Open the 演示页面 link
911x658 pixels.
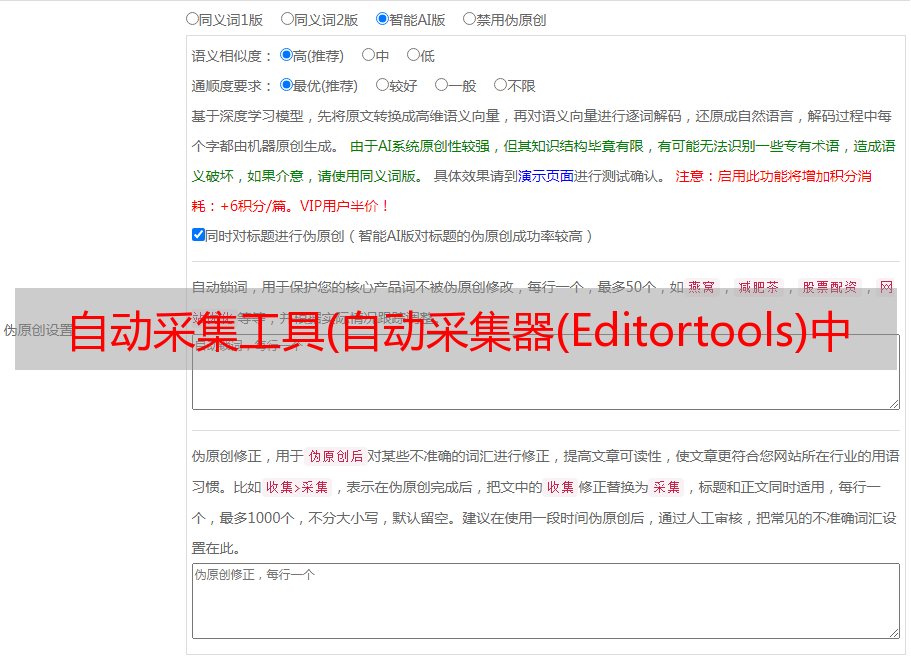pyautogui.click(x=545, y=176)
